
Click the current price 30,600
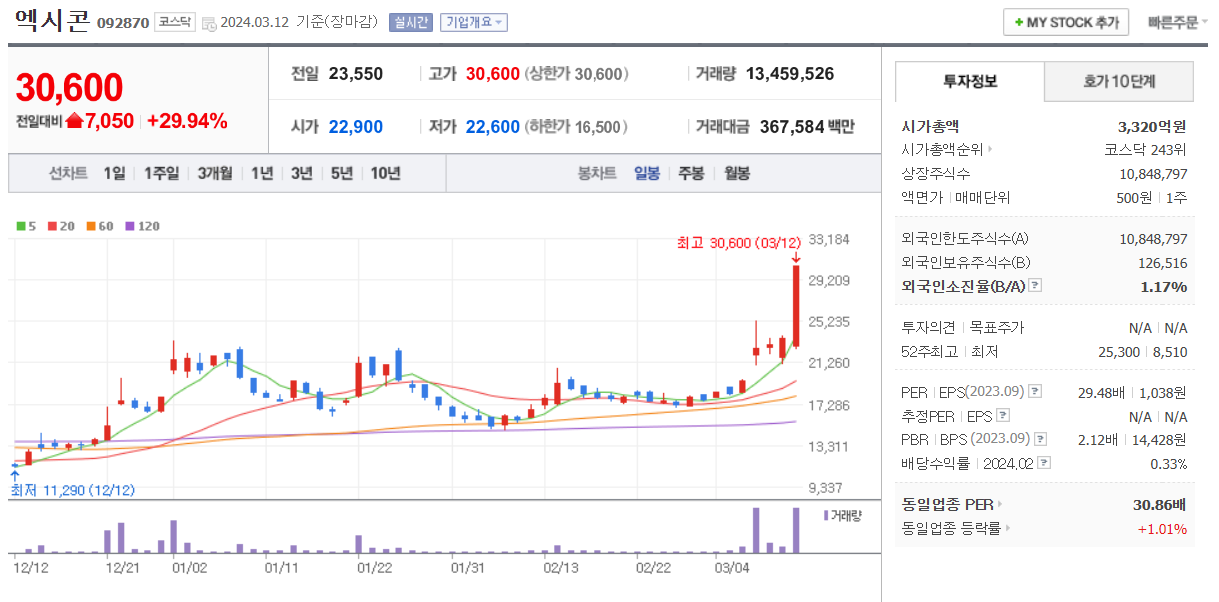click(69, 88)
